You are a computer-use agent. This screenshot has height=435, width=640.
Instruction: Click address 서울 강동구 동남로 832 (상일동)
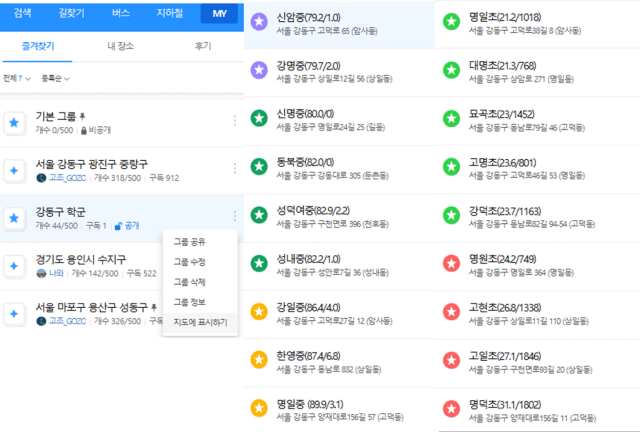tap(329, 370)
